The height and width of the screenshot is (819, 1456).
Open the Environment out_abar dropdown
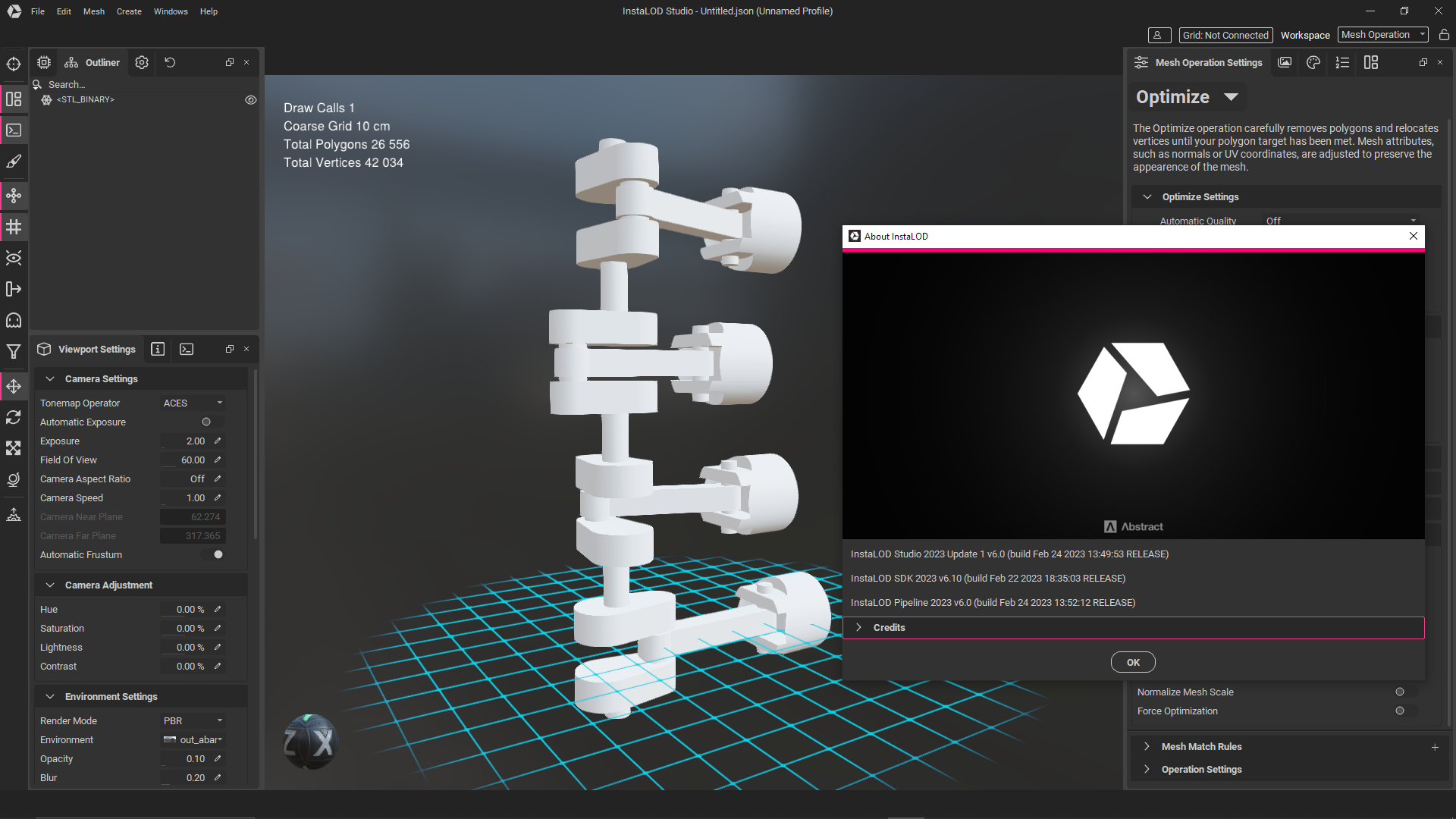tap(193, 739)
